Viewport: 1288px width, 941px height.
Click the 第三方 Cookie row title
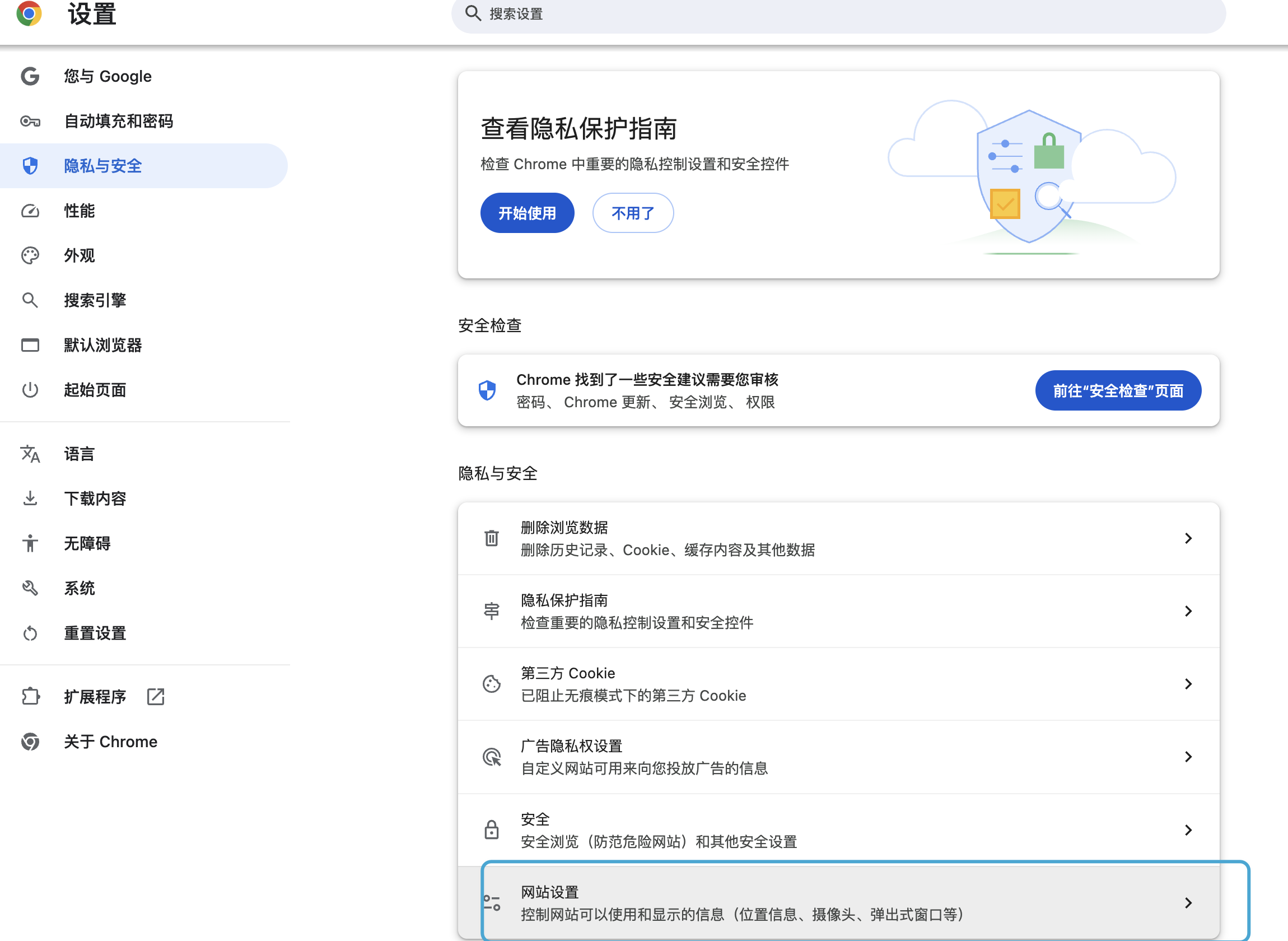568,673
